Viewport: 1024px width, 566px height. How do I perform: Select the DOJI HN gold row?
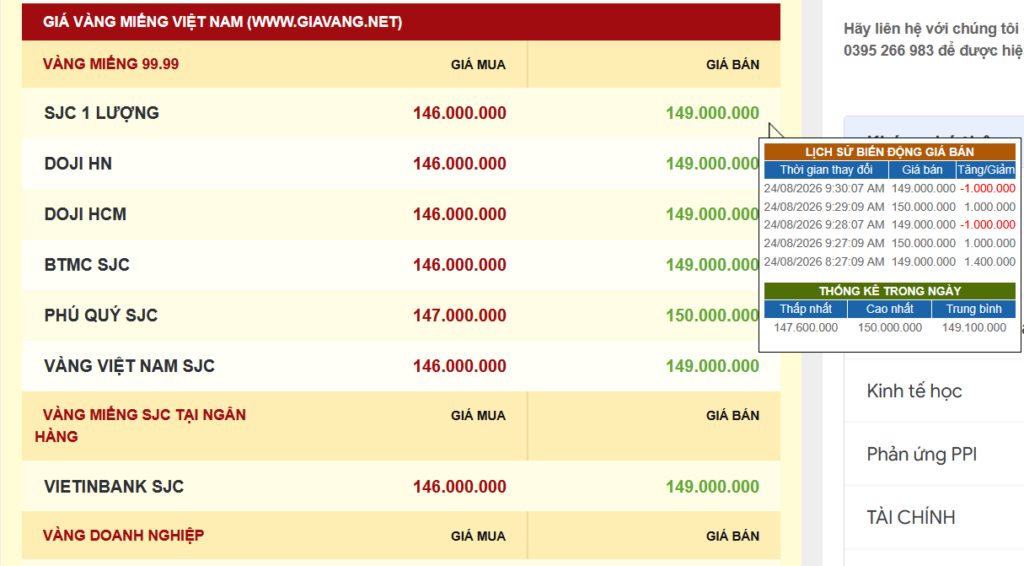(x=400, y=163)
